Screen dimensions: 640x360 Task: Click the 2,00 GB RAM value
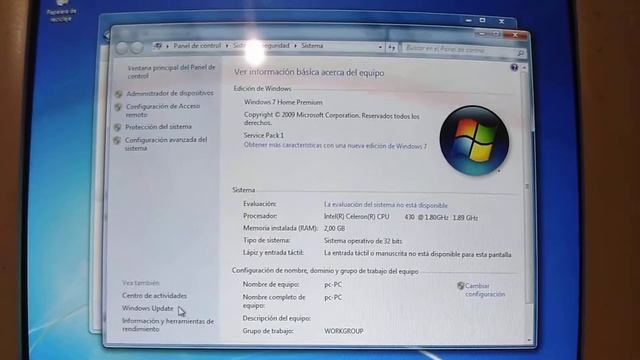[334, 229]
